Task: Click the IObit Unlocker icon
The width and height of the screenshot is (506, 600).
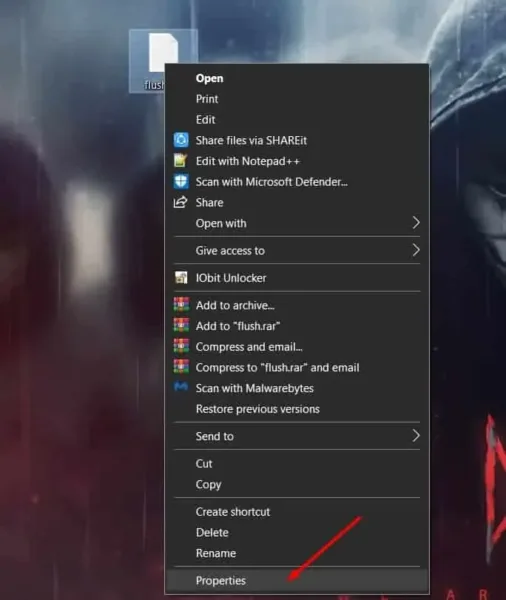Action: [181, 278]
